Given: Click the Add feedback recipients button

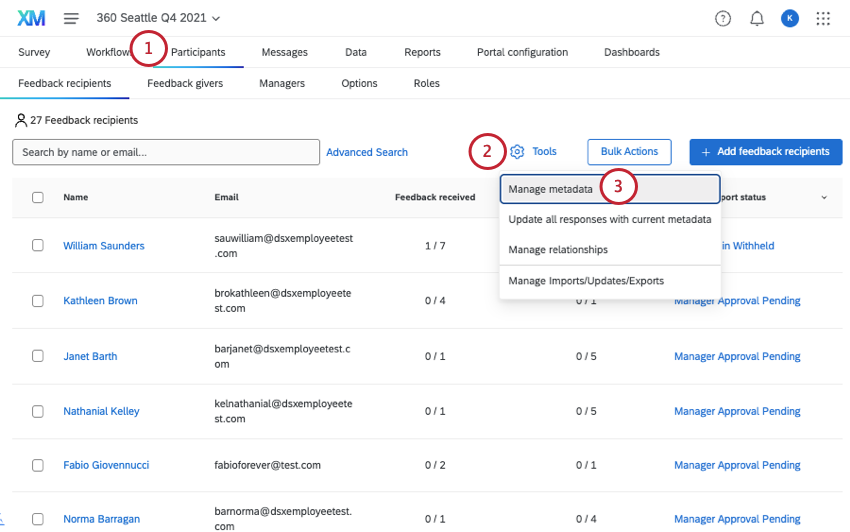Looking at the screenshot, I should tap(765, 152).
